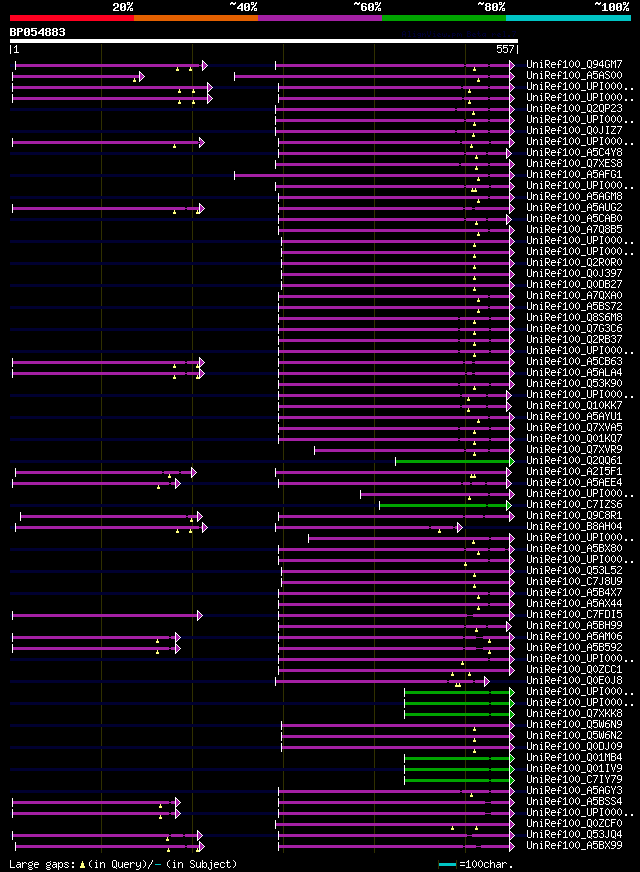Select the UniRef100_A5AEE4 label

(574, 483)
